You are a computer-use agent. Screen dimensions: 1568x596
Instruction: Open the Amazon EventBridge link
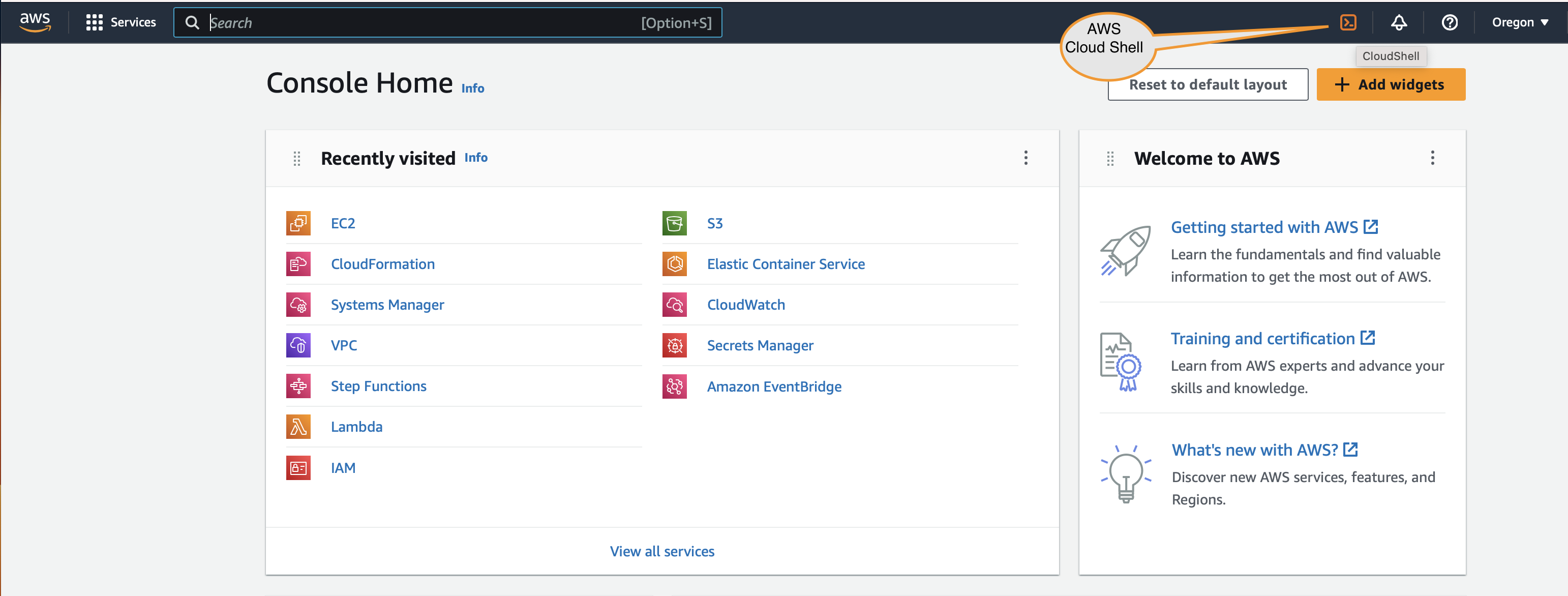[x=774, y=386]
